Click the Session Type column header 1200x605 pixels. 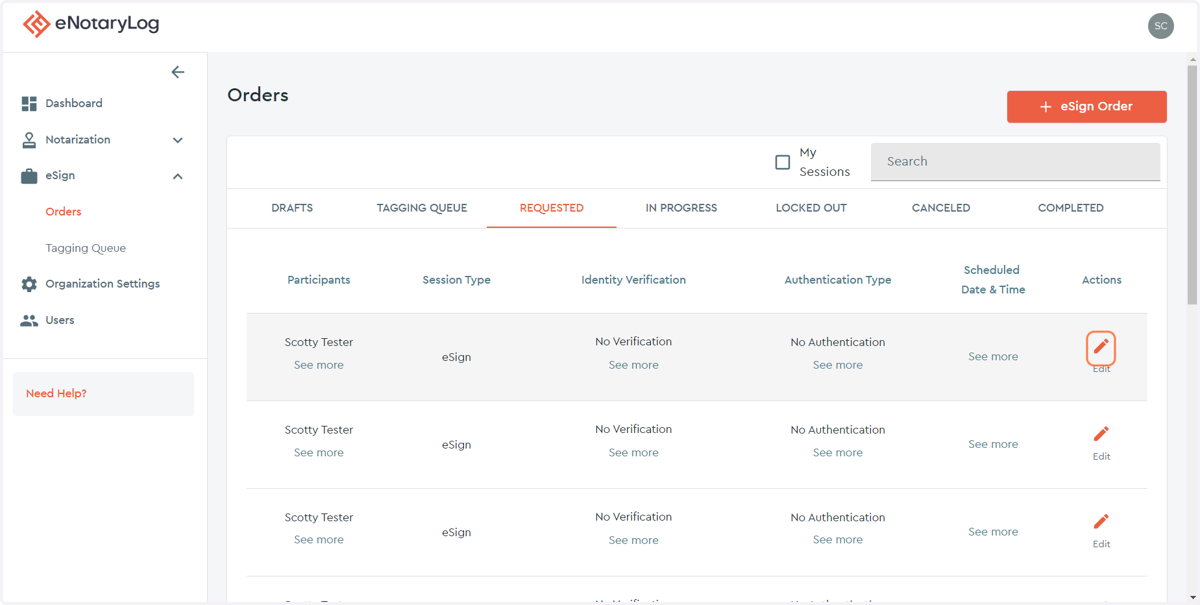click(457, 280)
